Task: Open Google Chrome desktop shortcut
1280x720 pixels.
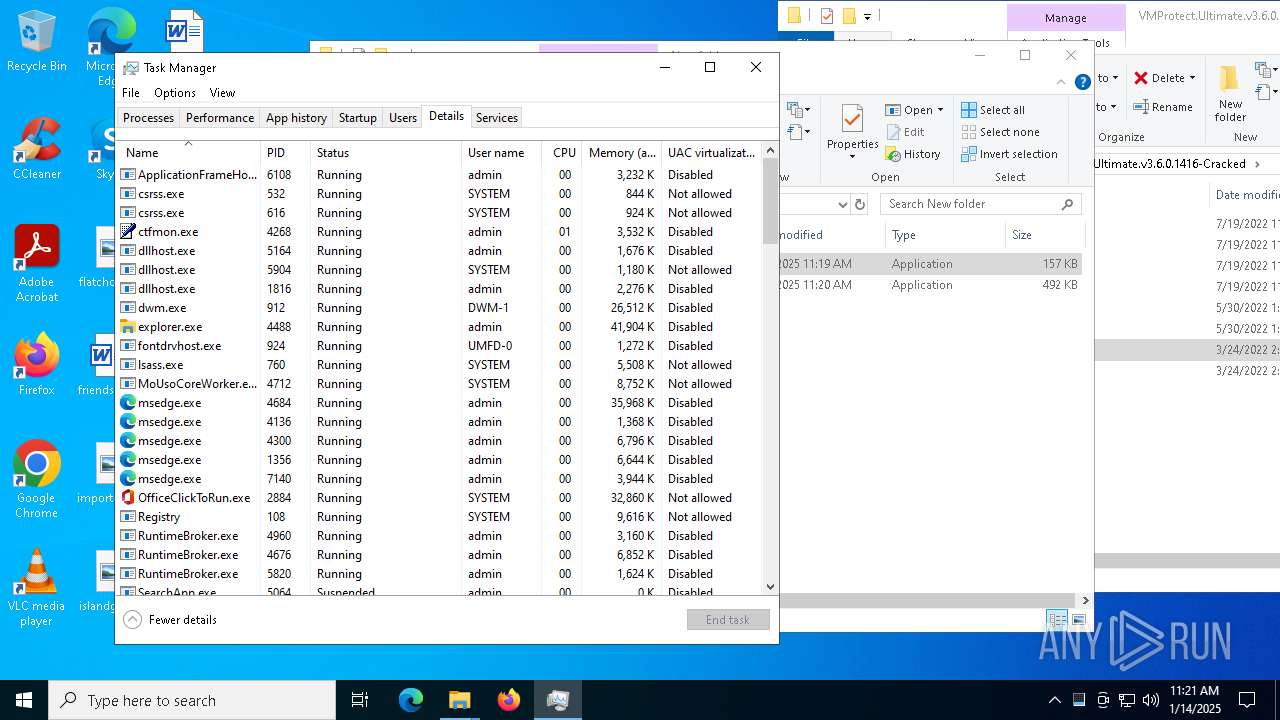Action: coord(36,479)
